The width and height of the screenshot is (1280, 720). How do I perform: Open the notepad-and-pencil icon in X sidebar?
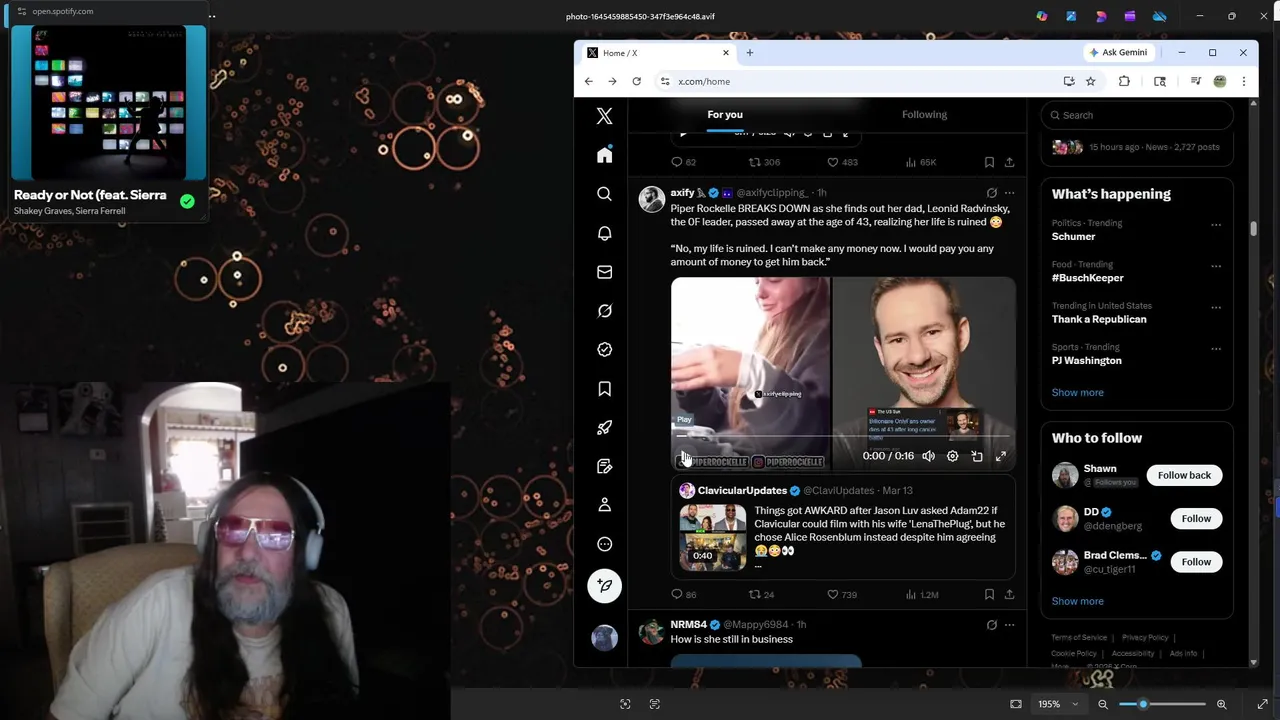coord(604,466)
